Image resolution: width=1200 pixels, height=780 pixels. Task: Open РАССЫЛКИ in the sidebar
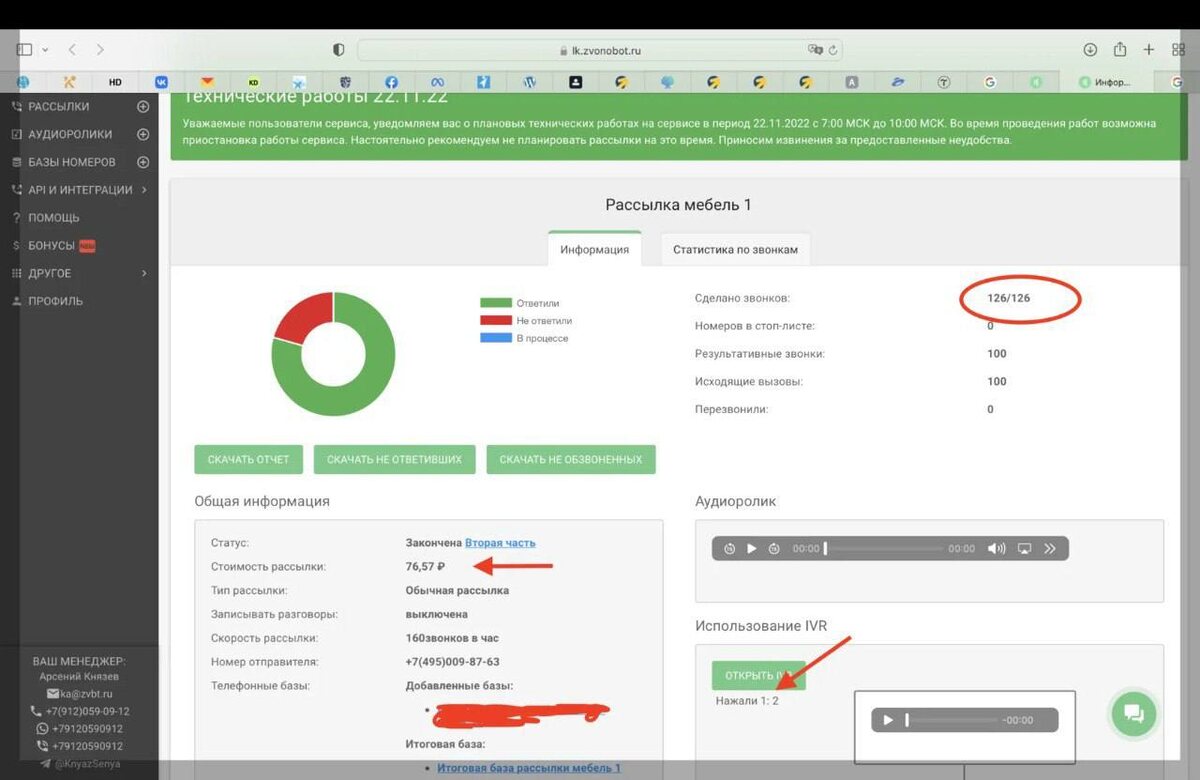pos(58,106)
